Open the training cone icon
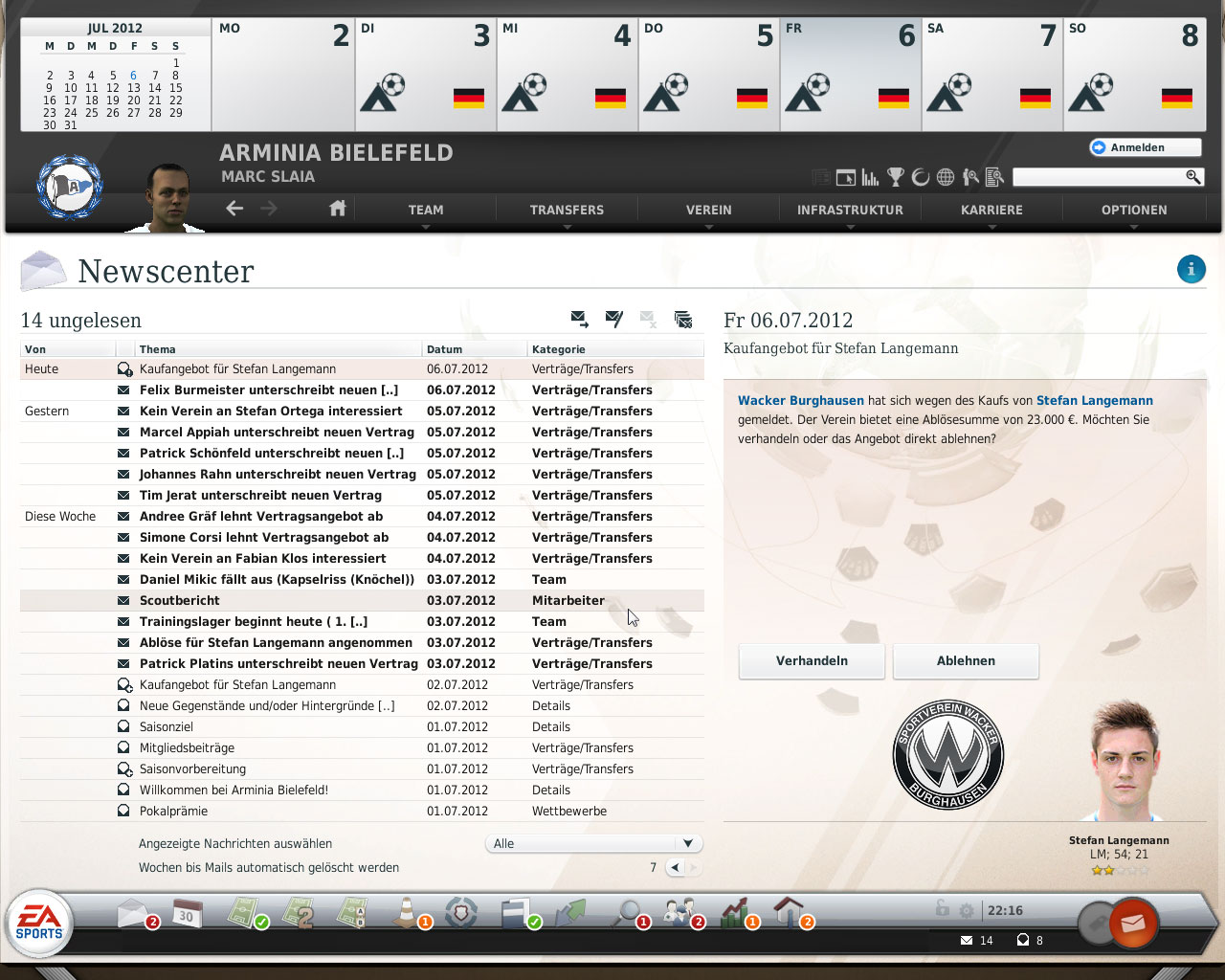The height and width of the screenshot is (980, 1225). click(x=410, y=912)
